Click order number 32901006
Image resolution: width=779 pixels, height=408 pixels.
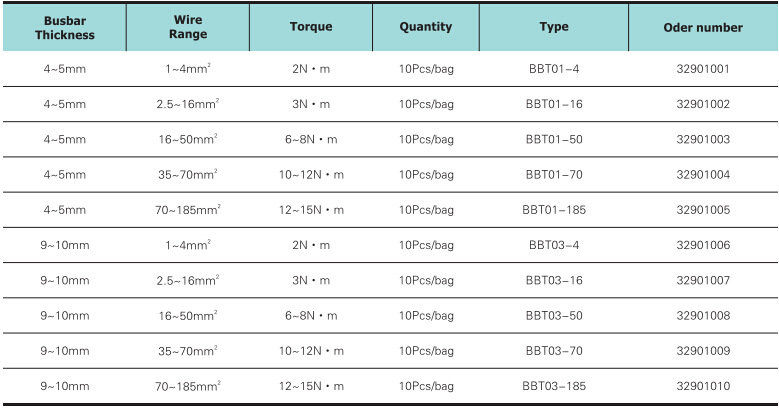tap(703, 245)
